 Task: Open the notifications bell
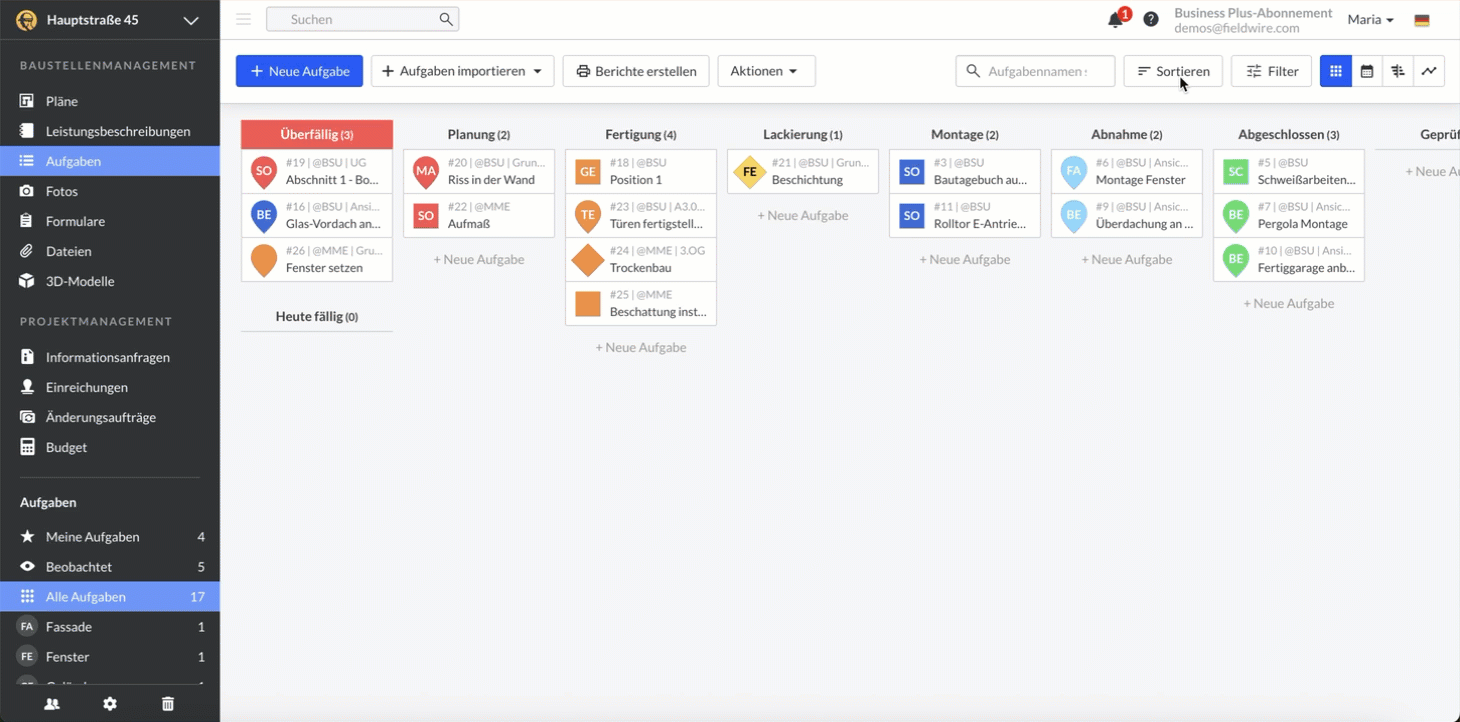point(1115,20)
